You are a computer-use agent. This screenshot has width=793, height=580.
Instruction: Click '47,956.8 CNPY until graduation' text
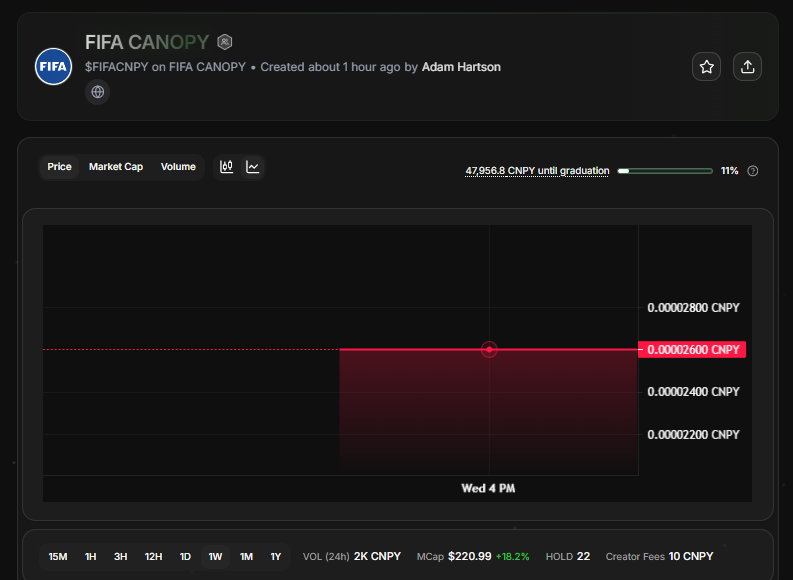point(537,171)
